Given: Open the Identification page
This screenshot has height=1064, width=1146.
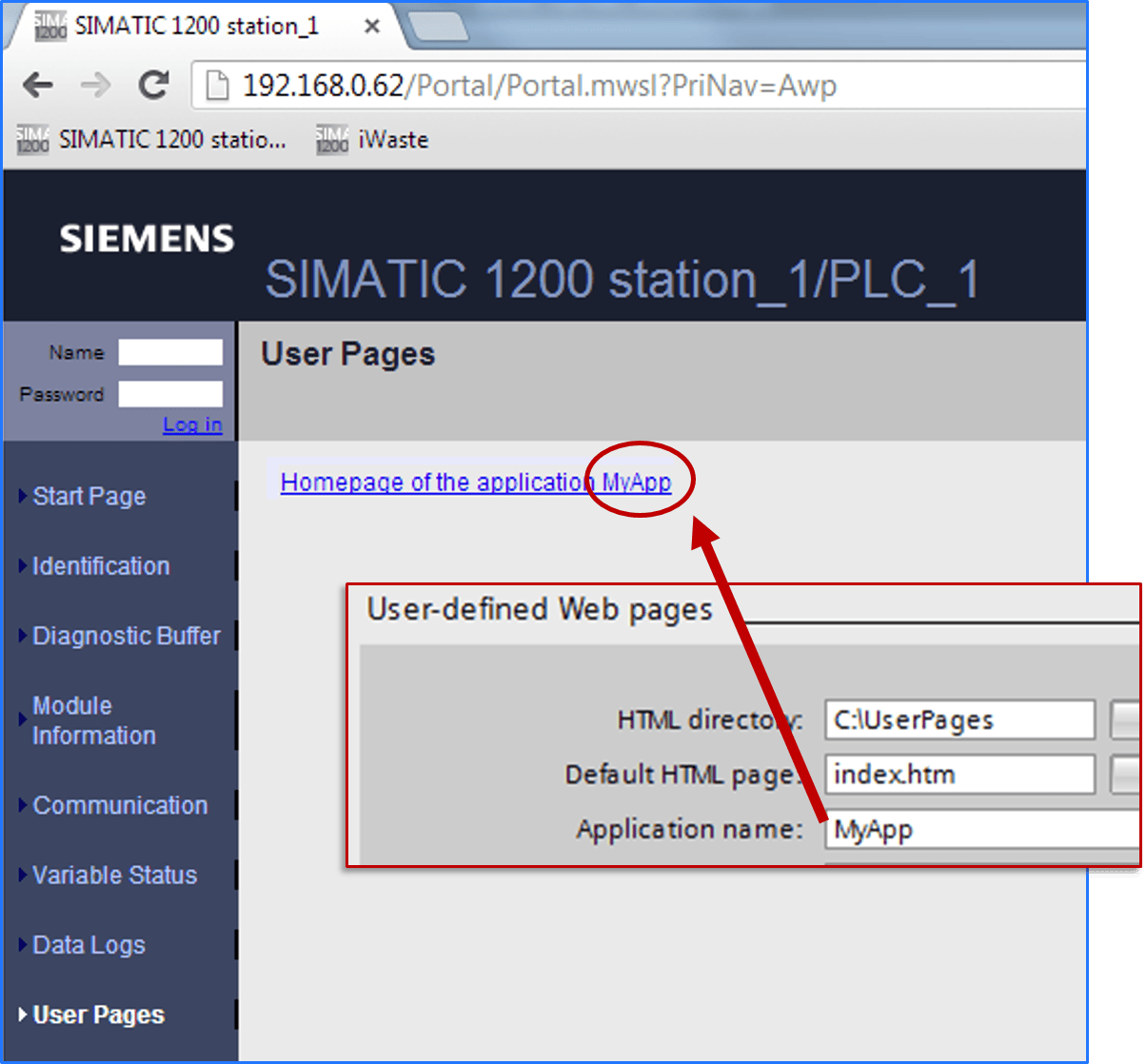Looking at the screenshot, I should click(x=101, y=566).
